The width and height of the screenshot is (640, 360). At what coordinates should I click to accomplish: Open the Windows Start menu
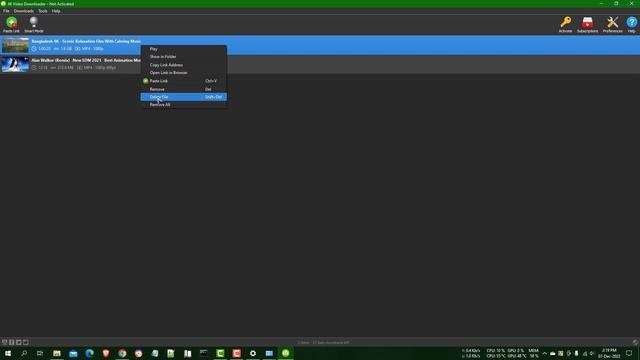pyautogui.click(x=8, y=353)
